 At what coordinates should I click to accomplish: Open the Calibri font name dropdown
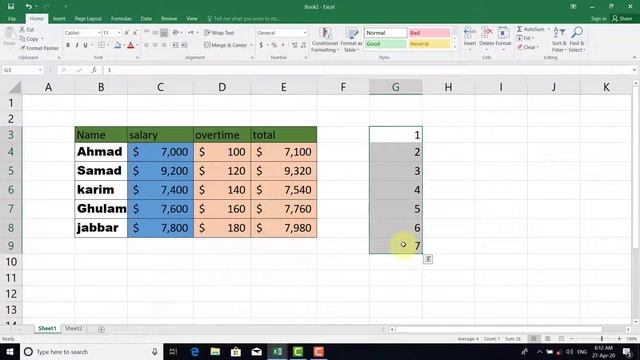click(99, 33)
